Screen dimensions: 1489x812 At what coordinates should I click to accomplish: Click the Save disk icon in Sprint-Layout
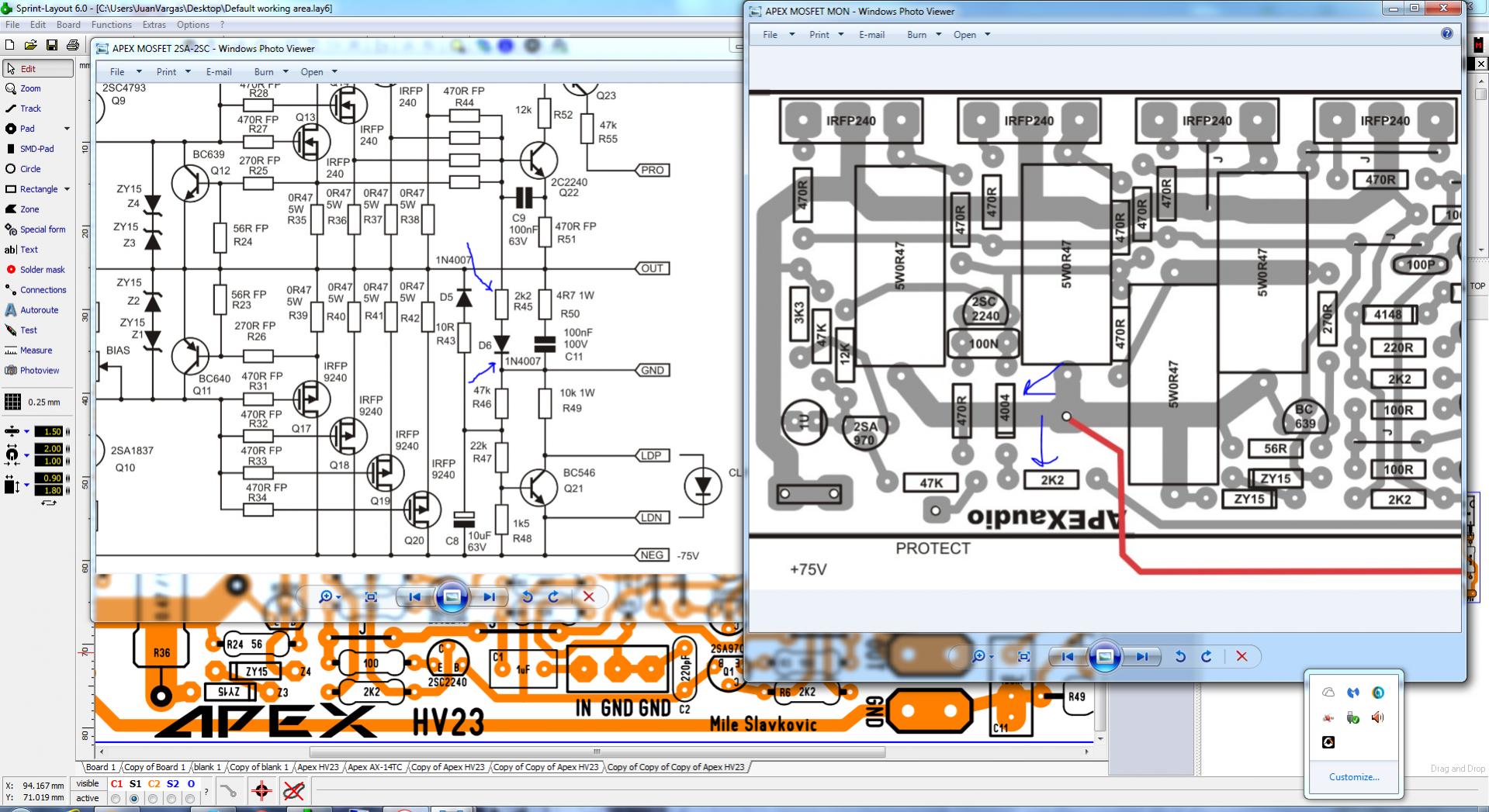[x=51, y=46]
